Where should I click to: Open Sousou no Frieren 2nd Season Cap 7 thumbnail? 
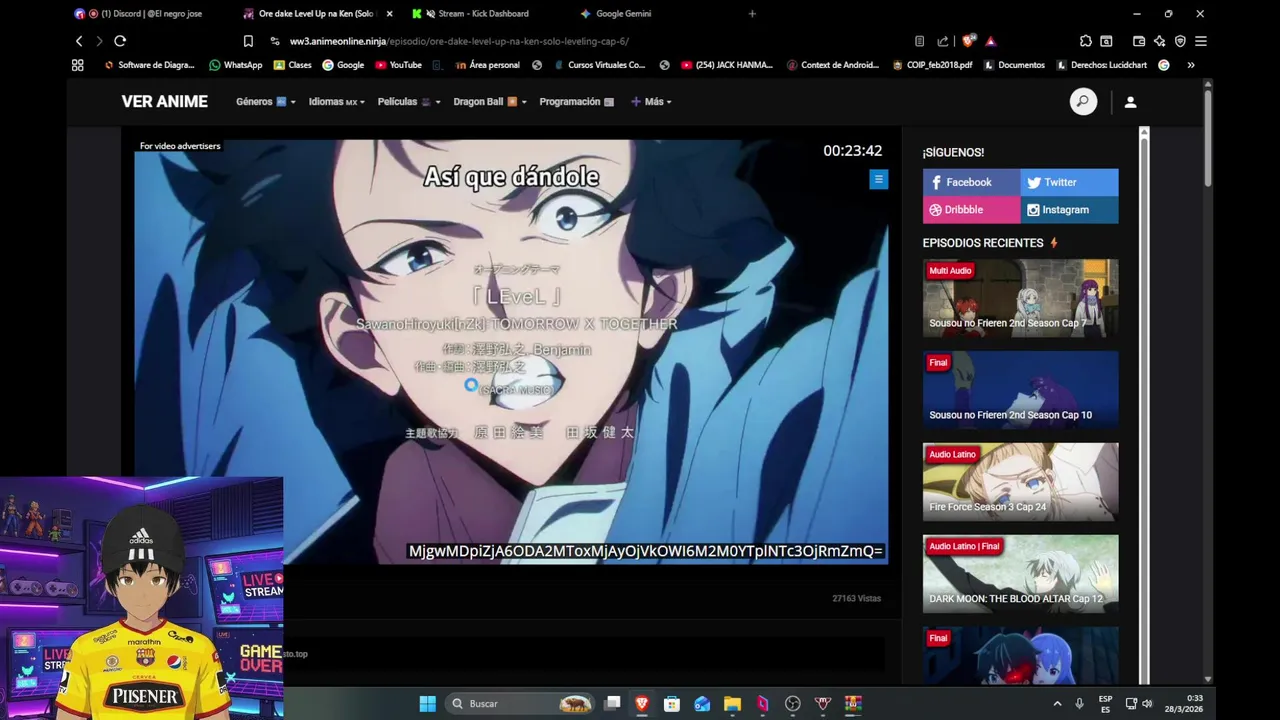point(1020,298)
